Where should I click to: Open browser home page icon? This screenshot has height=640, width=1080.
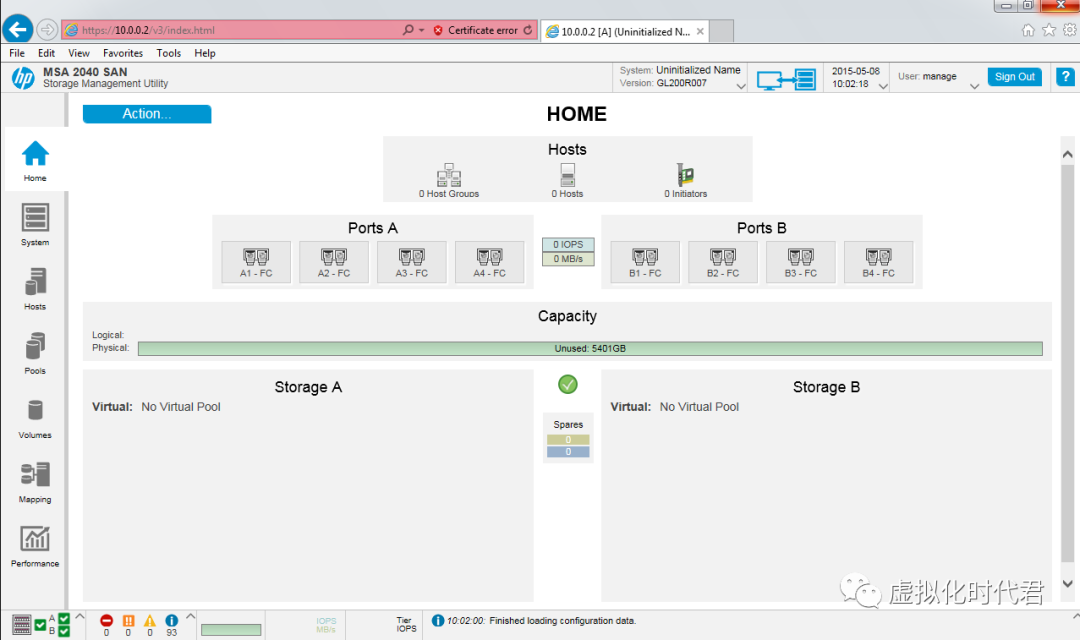(1028, 30)
